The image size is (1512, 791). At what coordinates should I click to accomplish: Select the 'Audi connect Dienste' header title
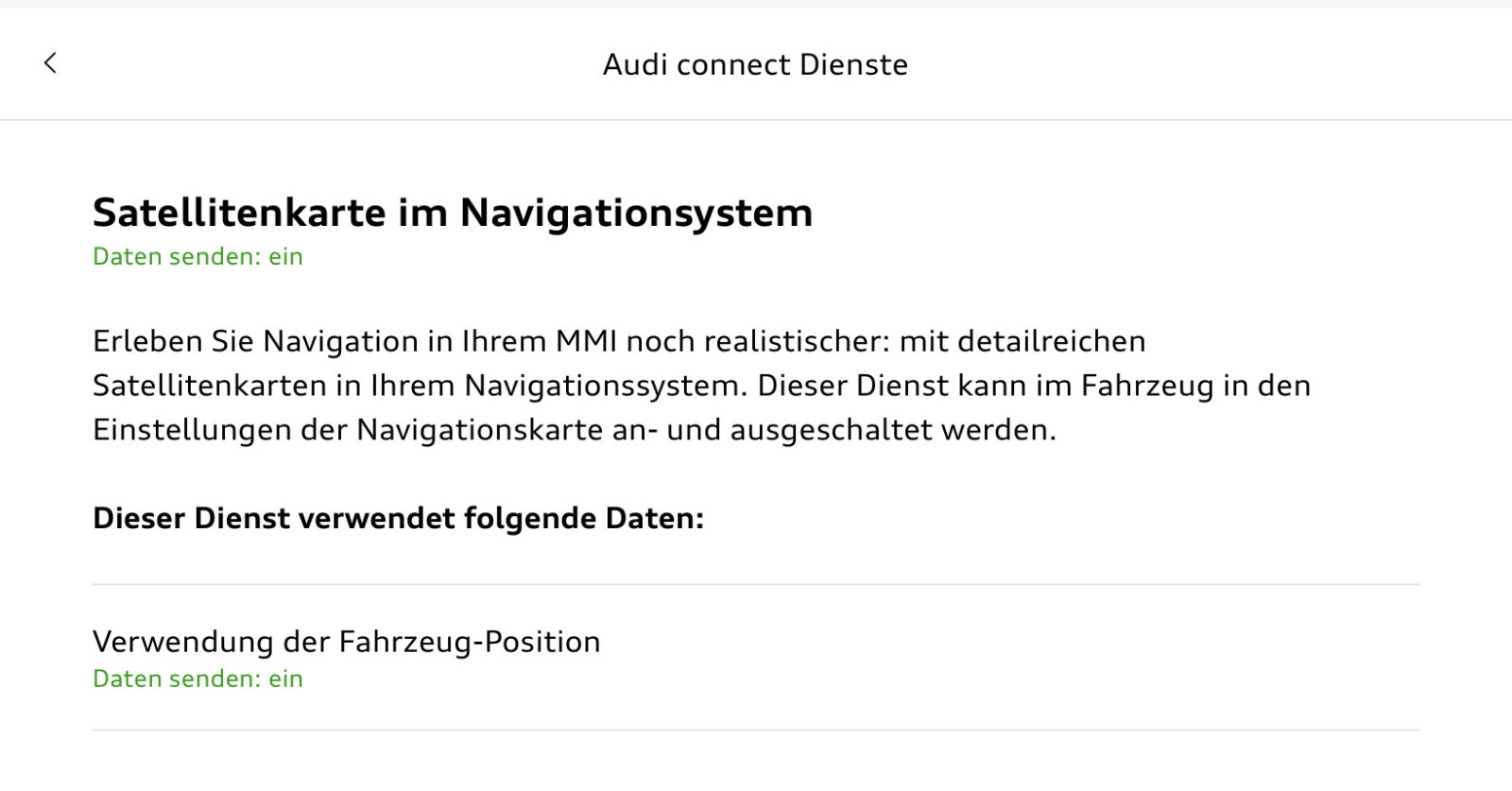tap(756, 64)
